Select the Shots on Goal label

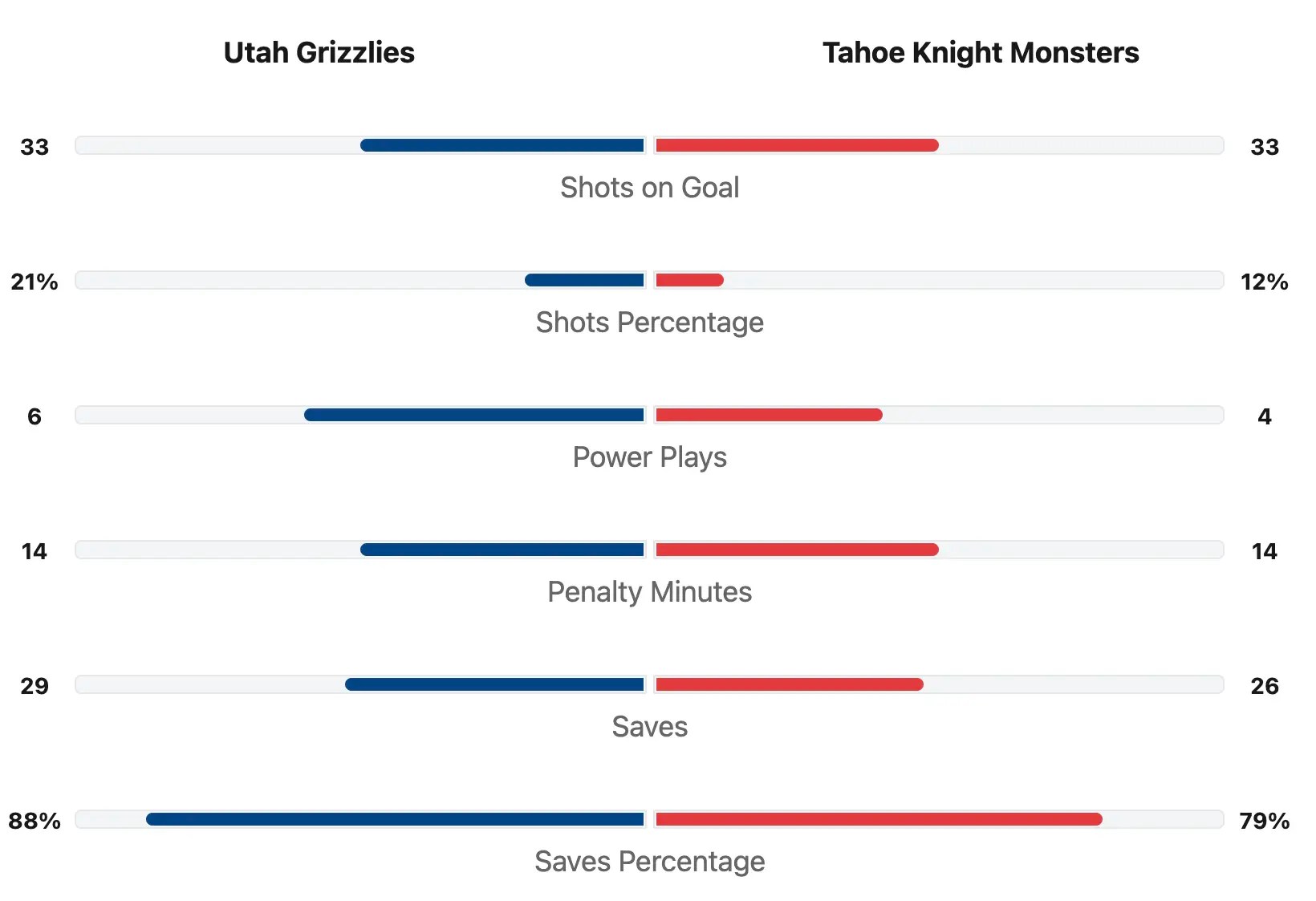tap(649, 188)
